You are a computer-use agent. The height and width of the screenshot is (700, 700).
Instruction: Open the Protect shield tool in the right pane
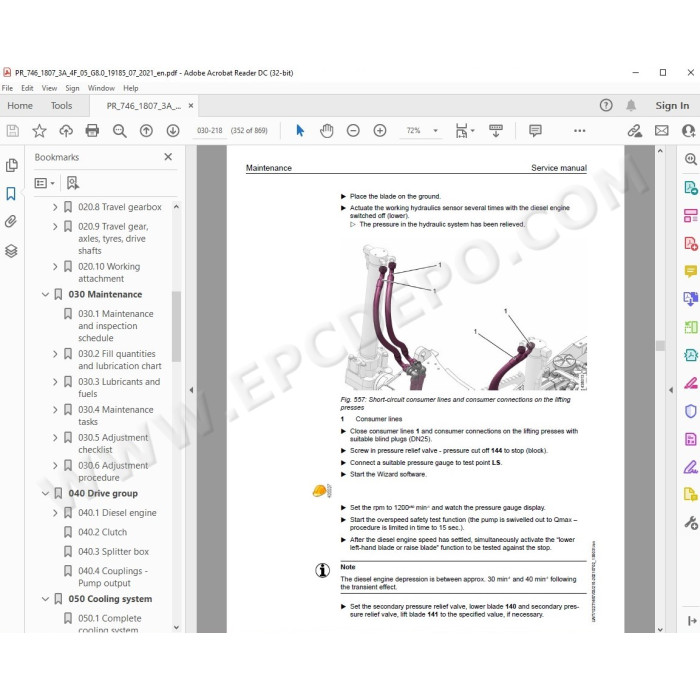691,411
